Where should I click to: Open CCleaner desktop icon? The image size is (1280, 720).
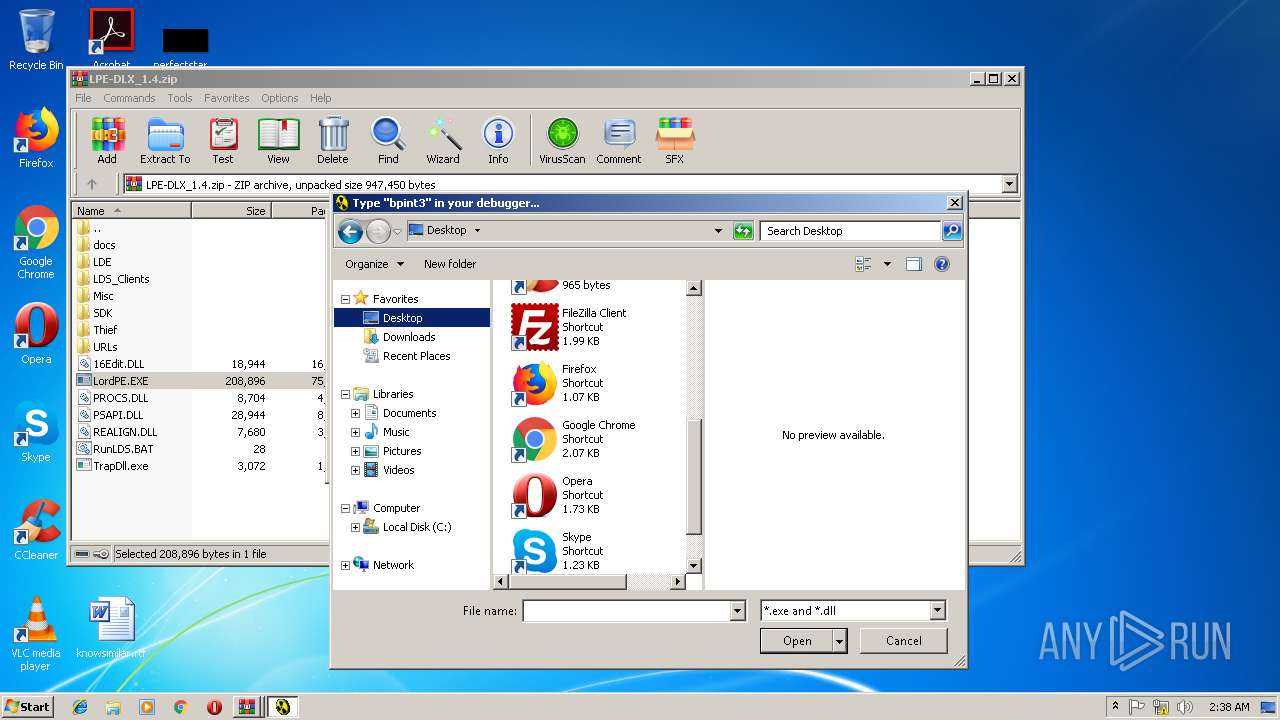click(x=36, y=529)
